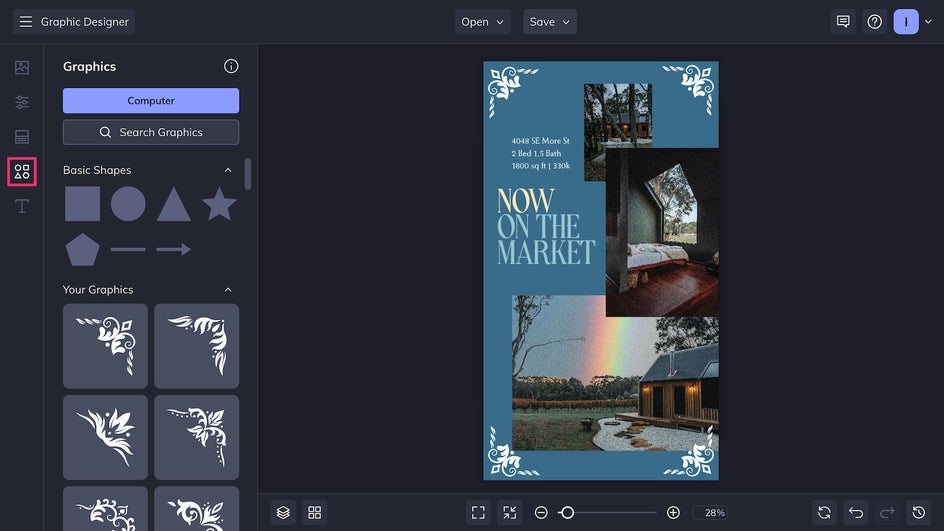Click the zoom in plus icon

(673, 512)
